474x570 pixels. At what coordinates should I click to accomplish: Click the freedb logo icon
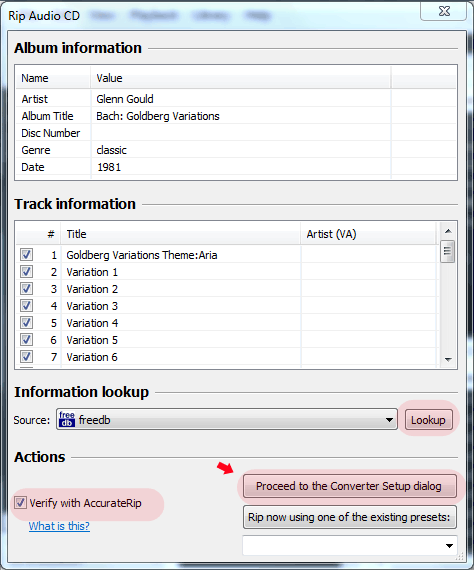coord(67,419)
